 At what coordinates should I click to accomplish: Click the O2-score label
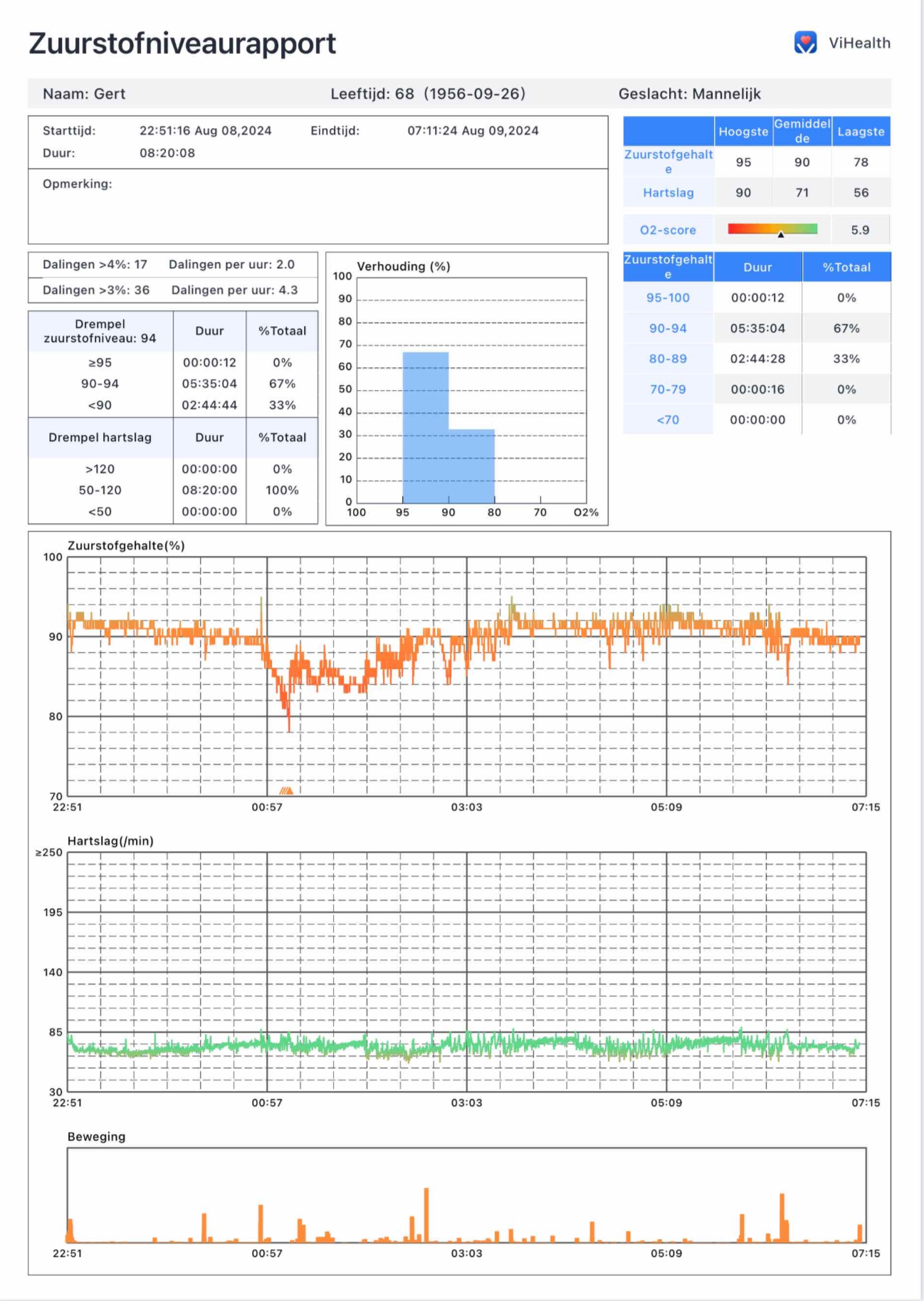(668, 230)
